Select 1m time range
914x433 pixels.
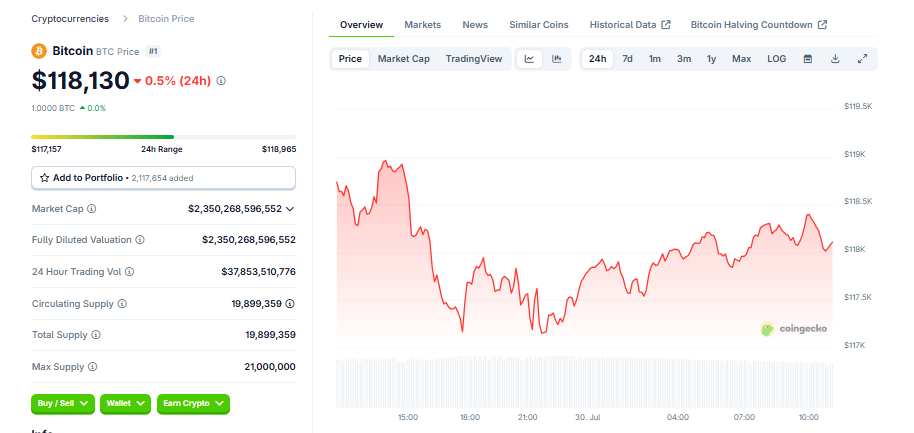(x=655, y=59)
